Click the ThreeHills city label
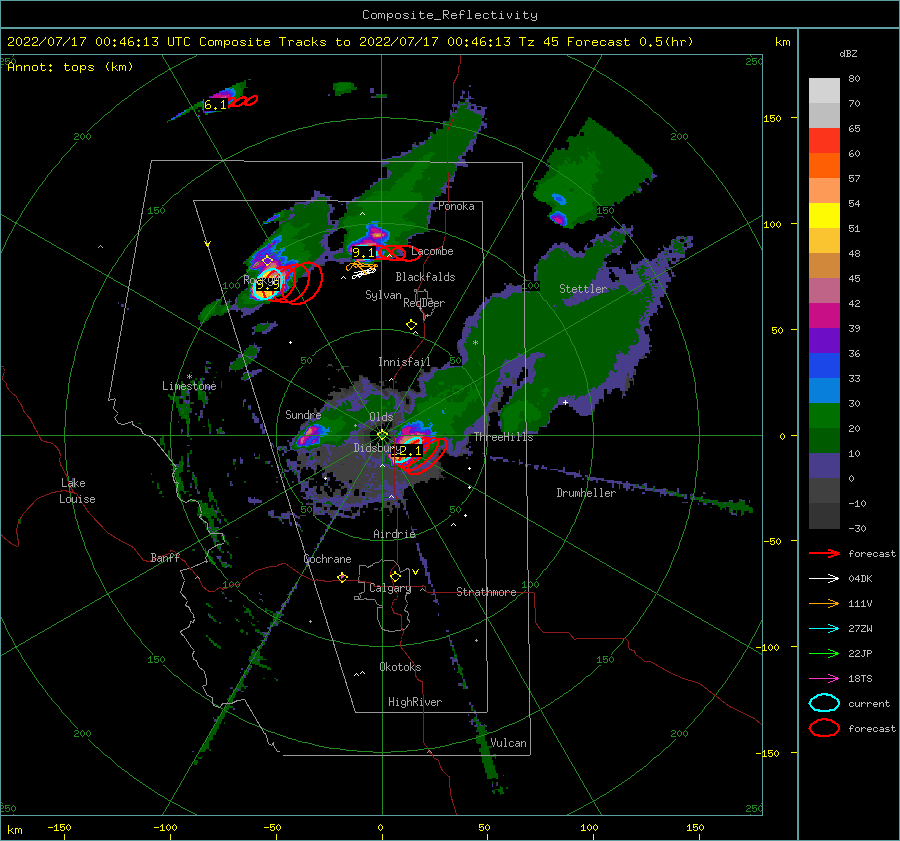 [503, 437]
